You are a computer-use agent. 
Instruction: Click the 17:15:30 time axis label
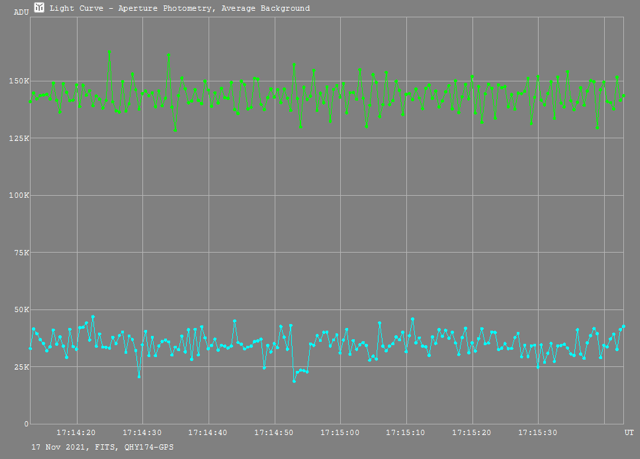[538, 432]
